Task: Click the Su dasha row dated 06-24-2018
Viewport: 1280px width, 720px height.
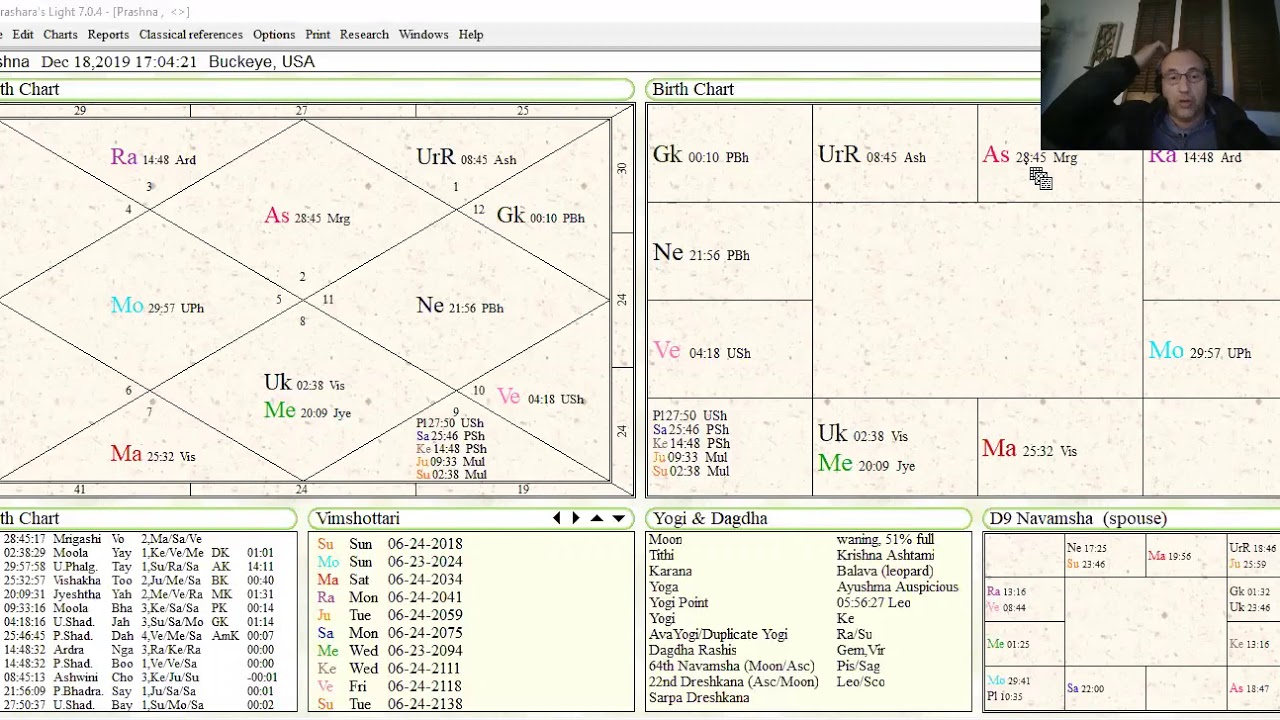Action: coord(390,544)
